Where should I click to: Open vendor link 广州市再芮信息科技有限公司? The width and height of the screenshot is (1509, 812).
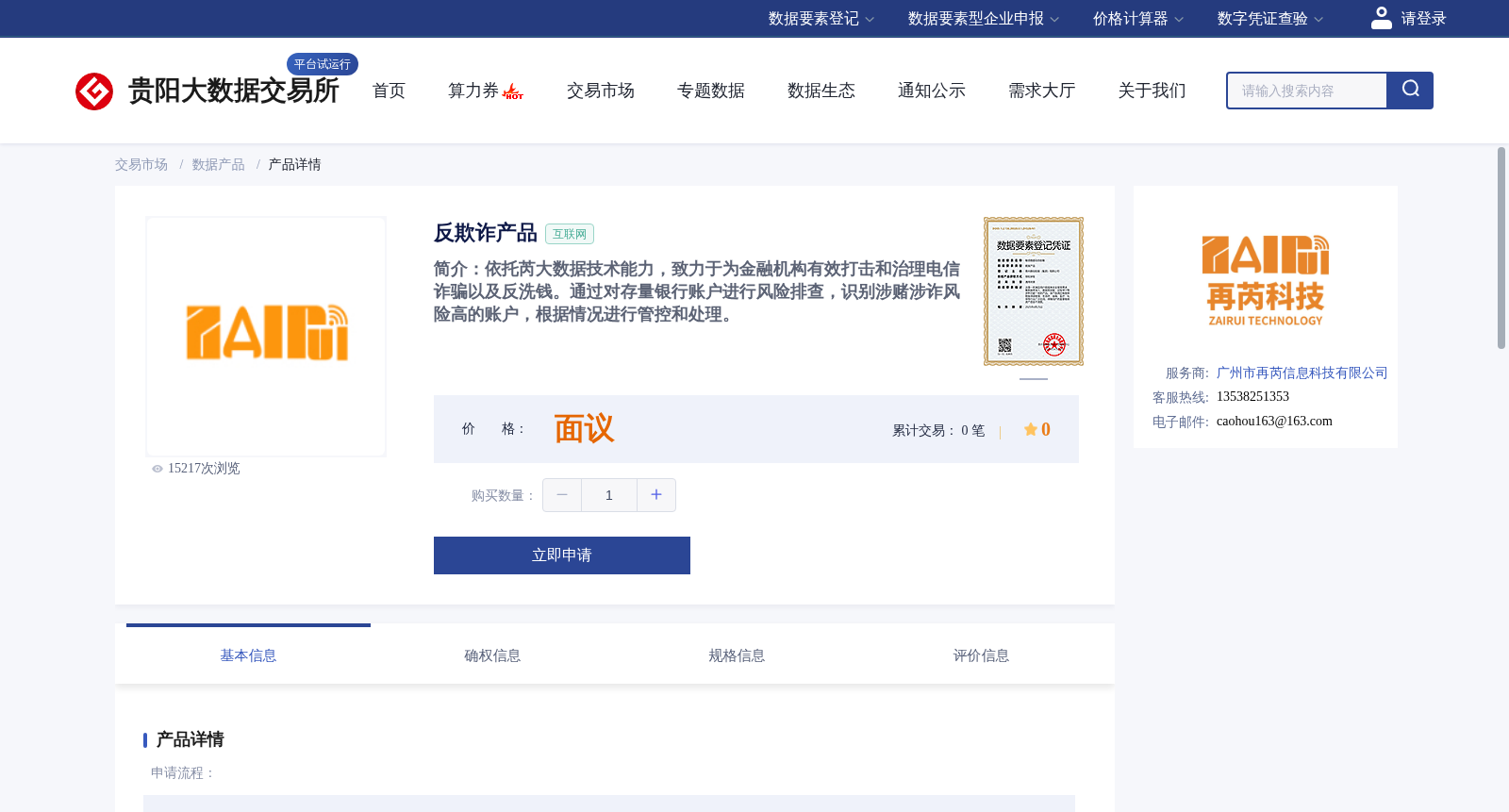coord(1302,373)
